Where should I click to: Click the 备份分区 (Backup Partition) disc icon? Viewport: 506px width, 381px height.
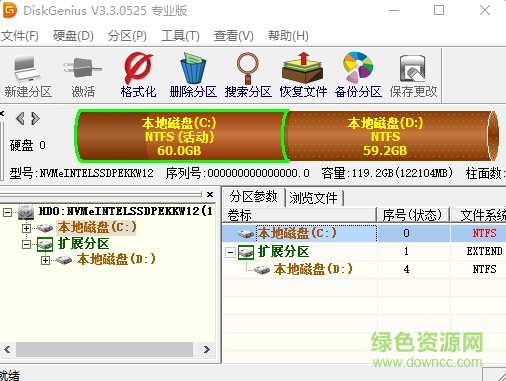tap(358, 67)
